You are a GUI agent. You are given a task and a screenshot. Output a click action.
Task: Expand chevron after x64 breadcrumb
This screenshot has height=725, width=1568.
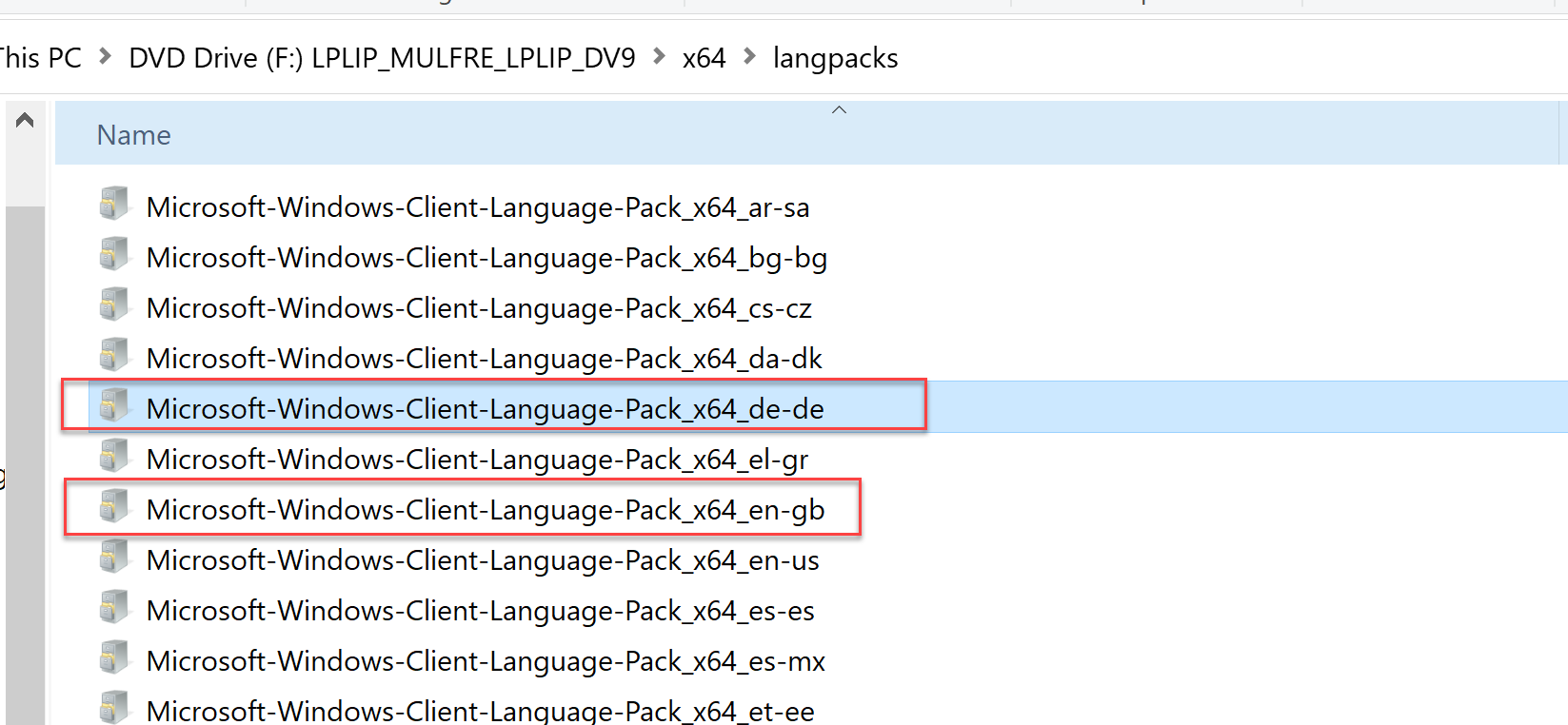pos(750,57)
